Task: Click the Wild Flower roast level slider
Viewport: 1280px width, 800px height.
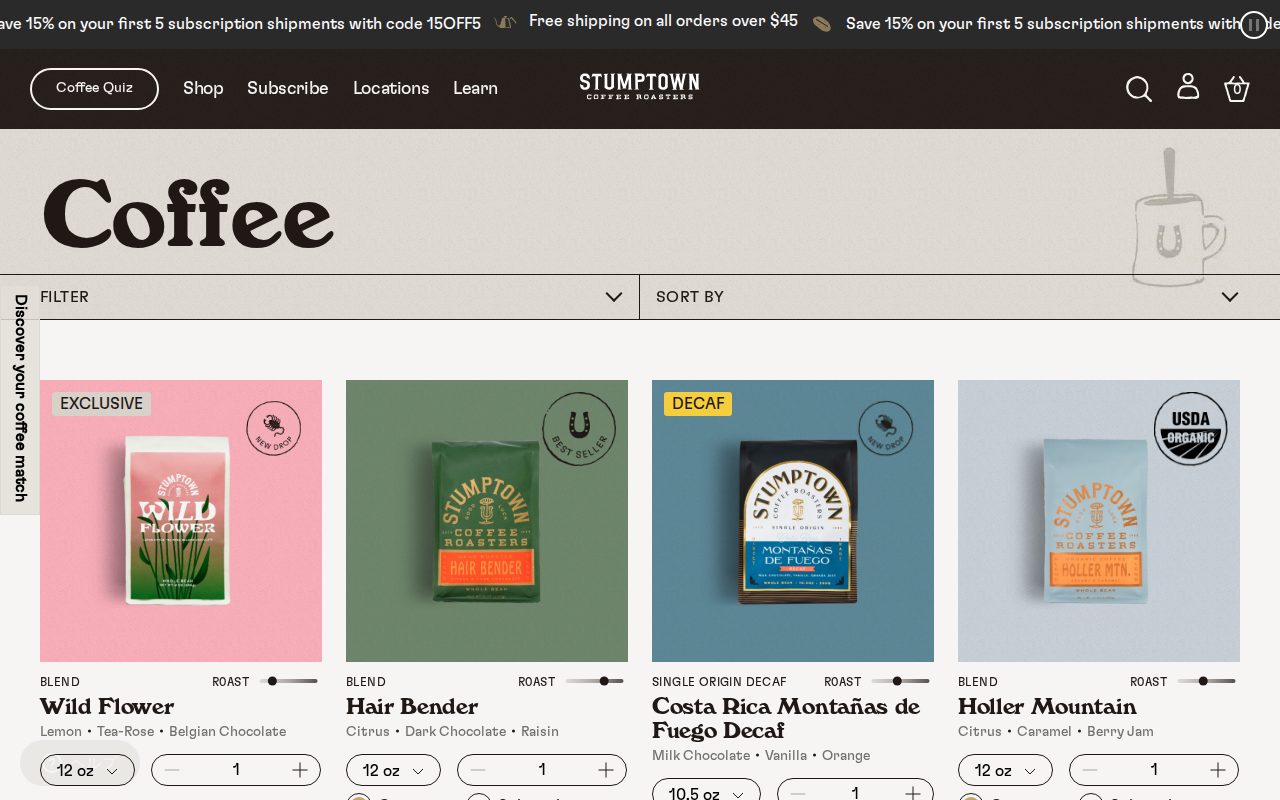Action: [x=289, y=681]
